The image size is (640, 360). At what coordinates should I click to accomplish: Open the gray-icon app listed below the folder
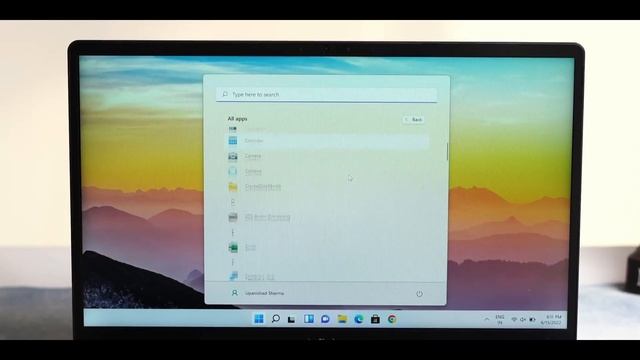327,217
